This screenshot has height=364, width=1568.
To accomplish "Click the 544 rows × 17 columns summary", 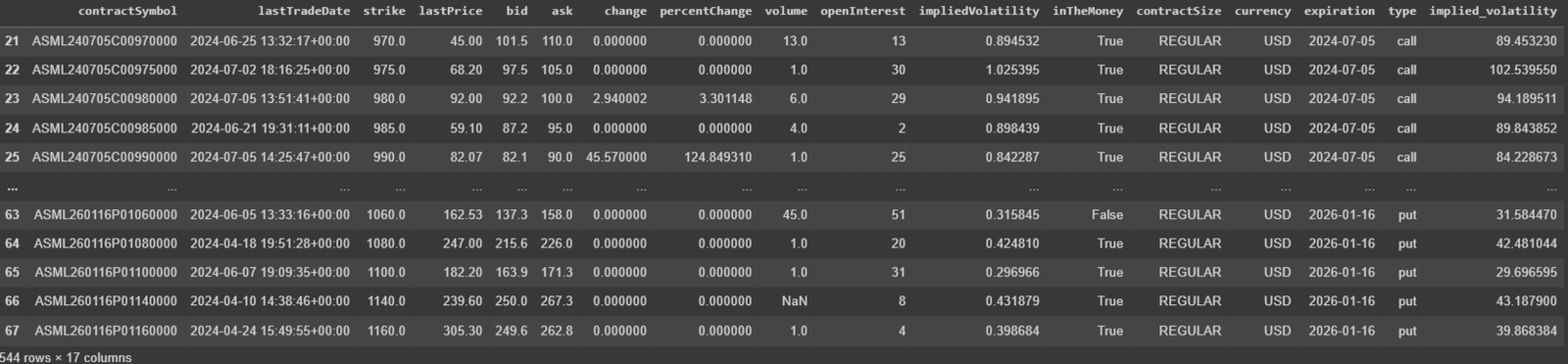I will click(x=66, y=357).
